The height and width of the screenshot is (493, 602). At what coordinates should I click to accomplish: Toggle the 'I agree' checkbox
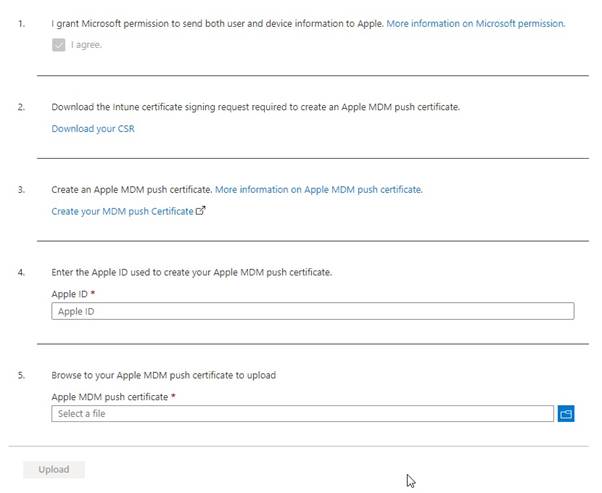[59, 45]
